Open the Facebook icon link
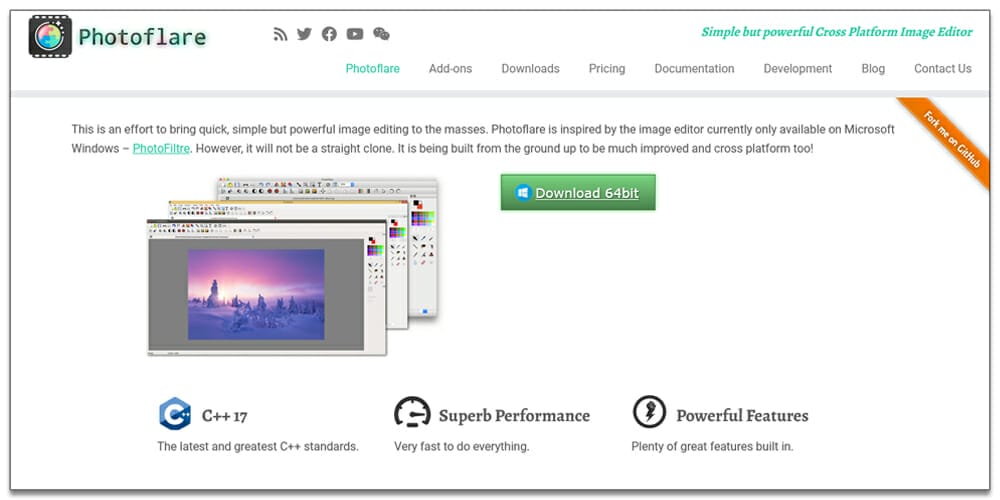 [x=329, y=34]
